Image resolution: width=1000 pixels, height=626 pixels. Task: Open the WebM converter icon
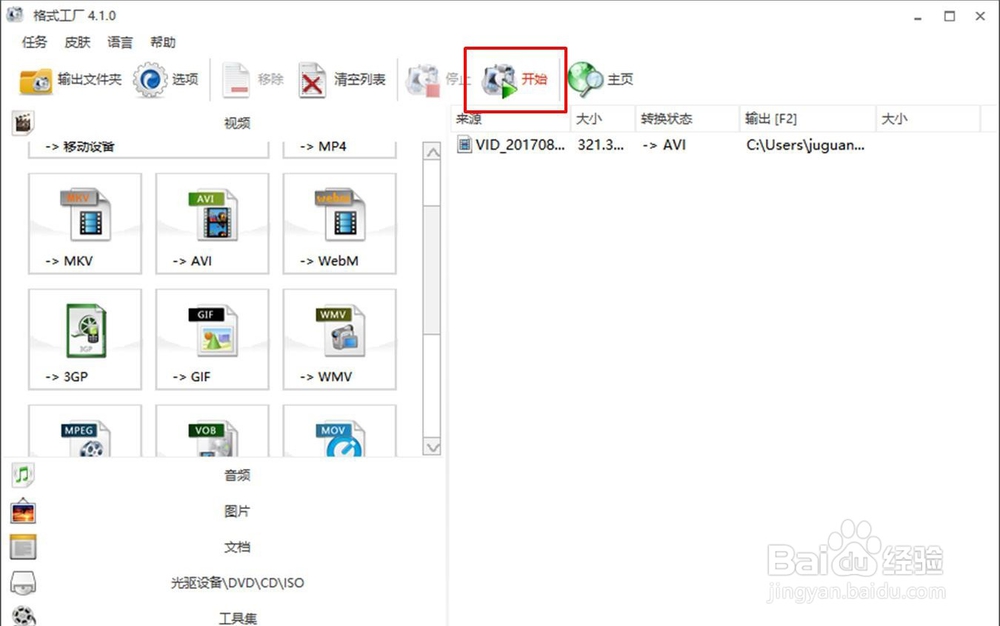click(340, 222)
